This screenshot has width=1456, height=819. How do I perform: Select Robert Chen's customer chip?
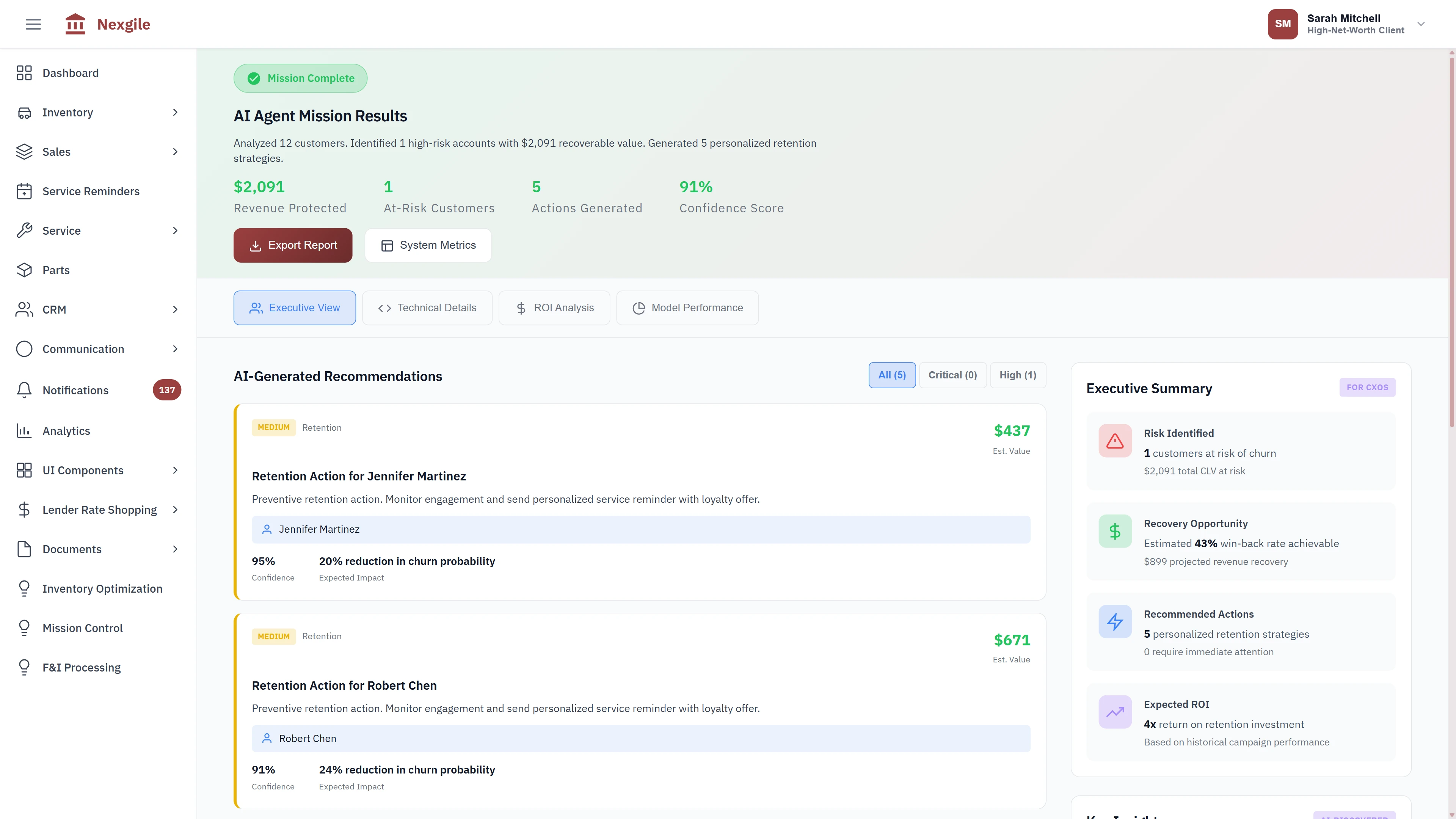pos(308,738)
